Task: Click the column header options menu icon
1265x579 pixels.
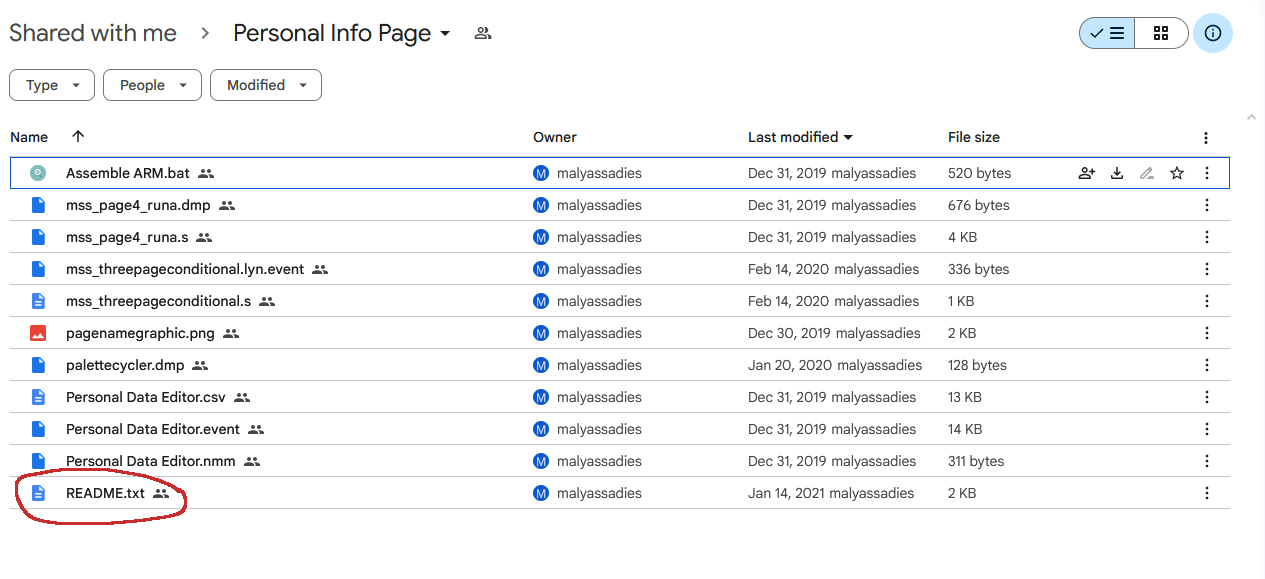Action: click(1206, 138)
